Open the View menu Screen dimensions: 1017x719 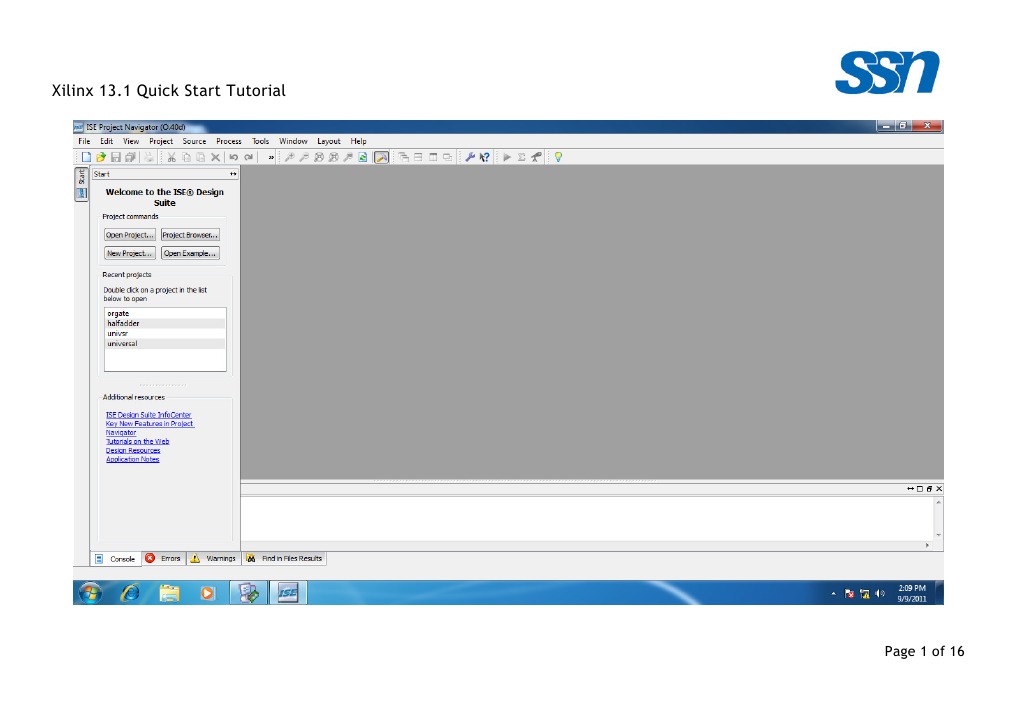tap(131, 141)
